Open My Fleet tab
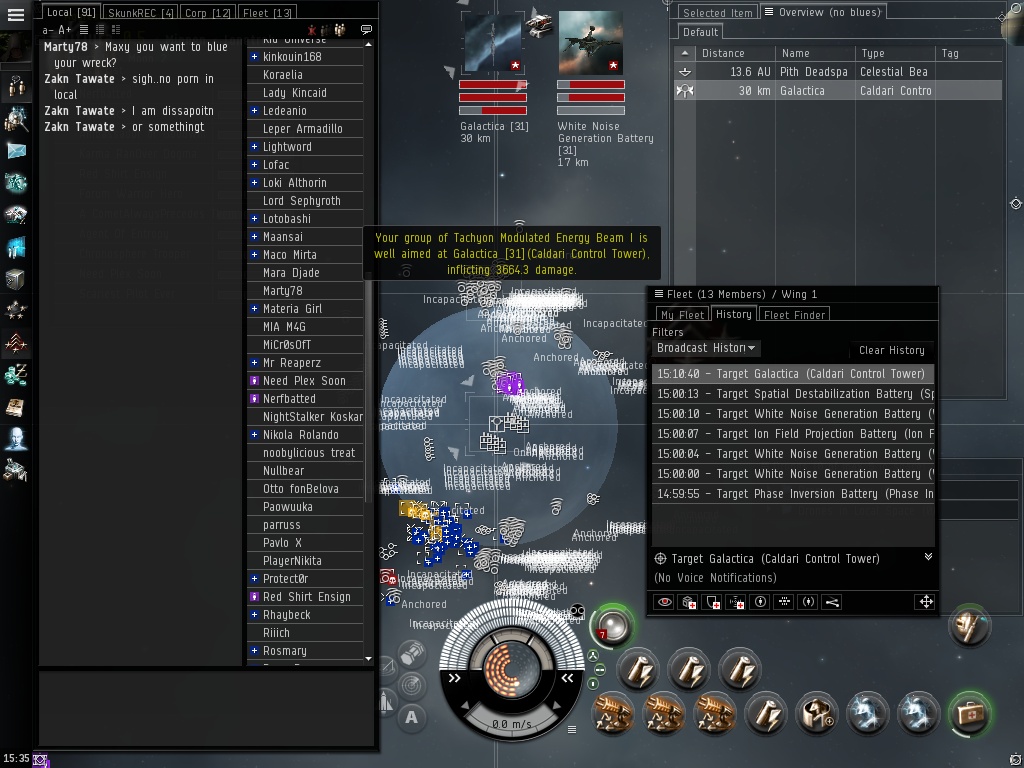 (682, 315)
